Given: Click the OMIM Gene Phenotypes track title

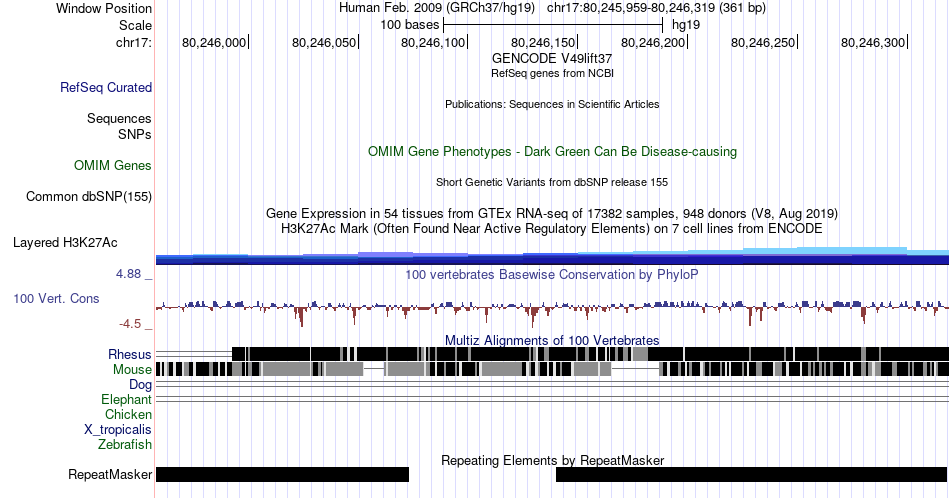Looking at the screenshot, I should (552, 151).
